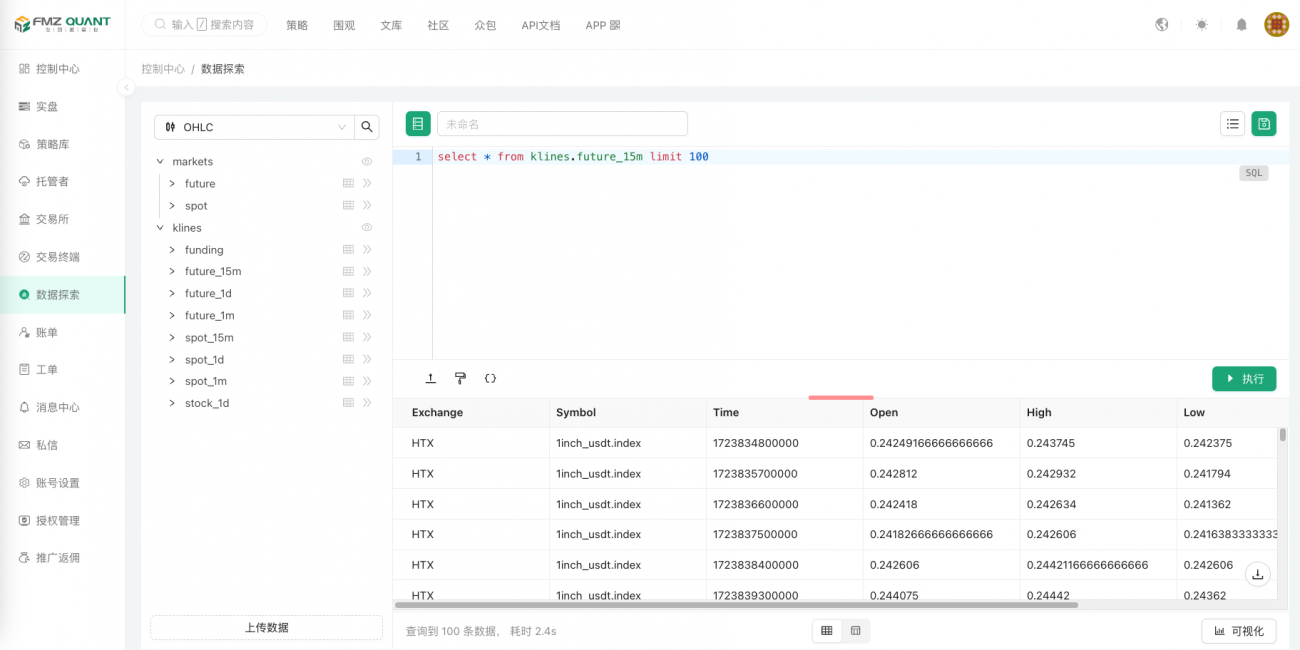1300x650 pixels.
Task: Click the 上传数据 button
Action: click(266, 627)
